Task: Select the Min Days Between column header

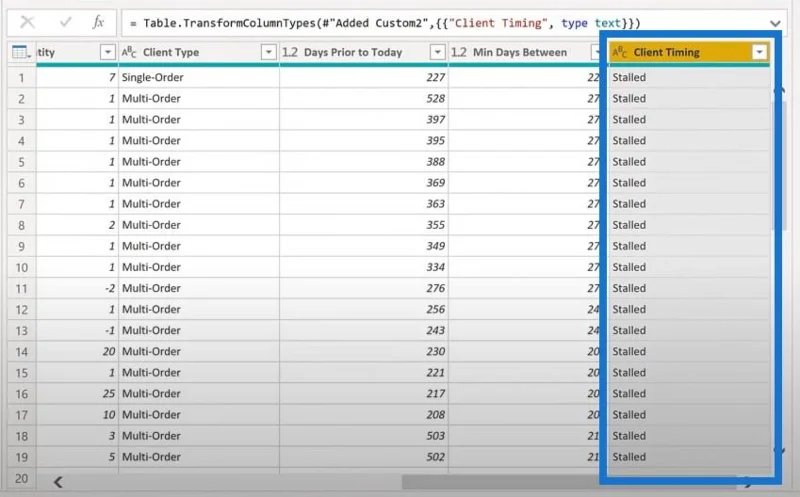Action: 524,52
